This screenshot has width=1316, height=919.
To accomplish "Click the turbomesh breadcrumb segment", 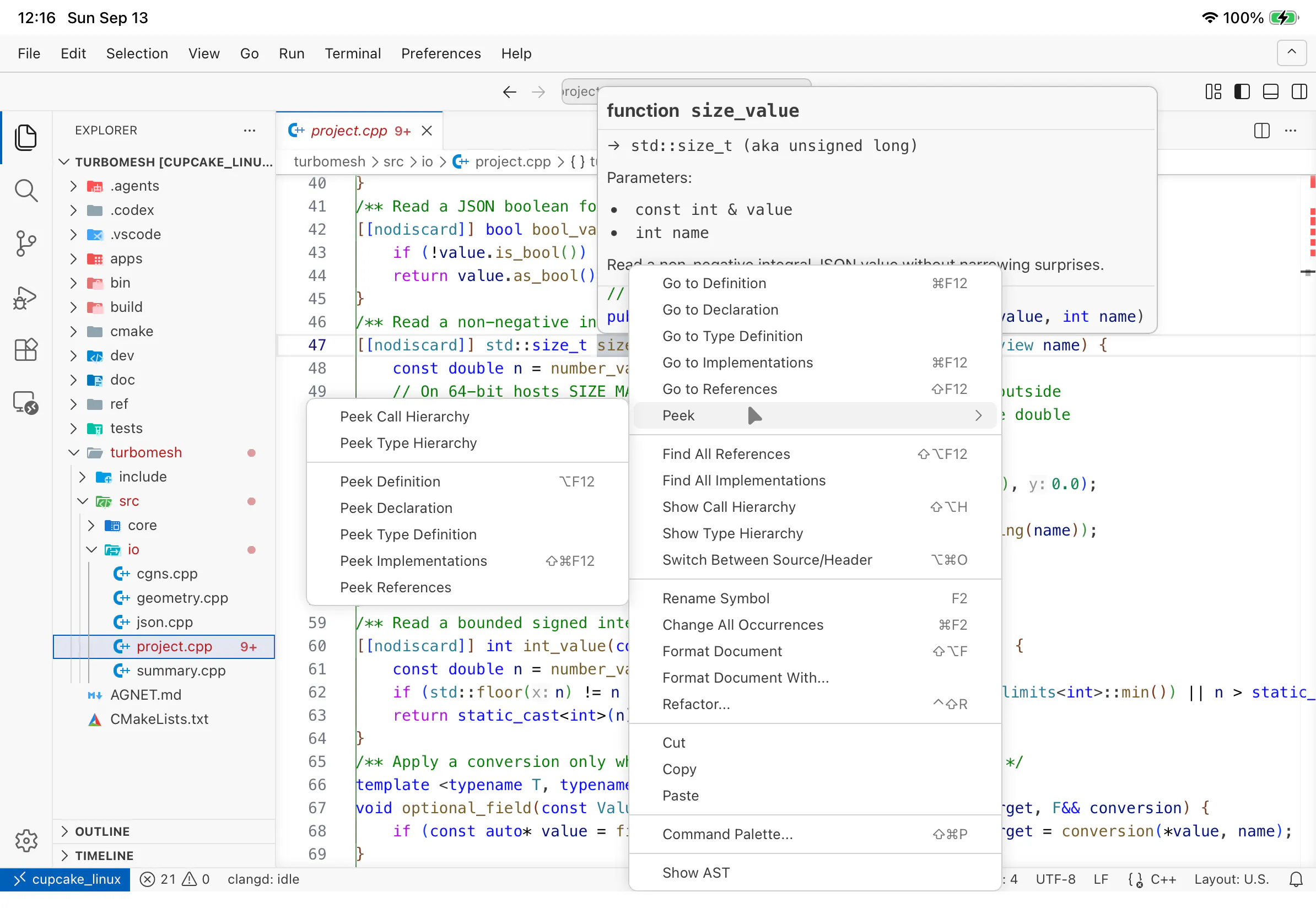I will 329,162.
